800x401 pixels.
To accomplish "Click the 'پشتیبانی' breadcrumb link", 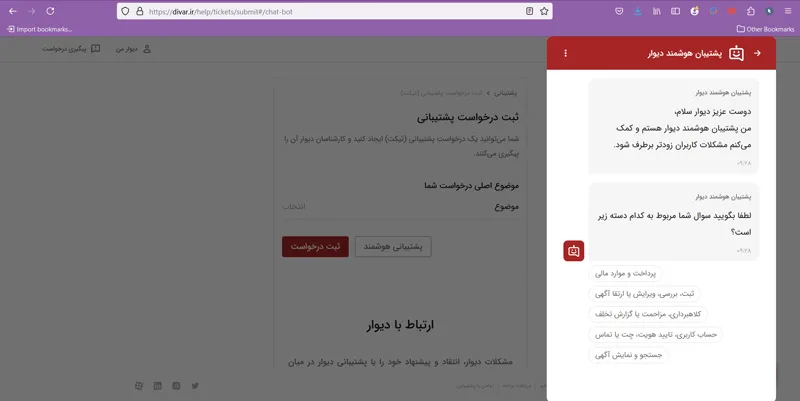I will tap(505, 93).
